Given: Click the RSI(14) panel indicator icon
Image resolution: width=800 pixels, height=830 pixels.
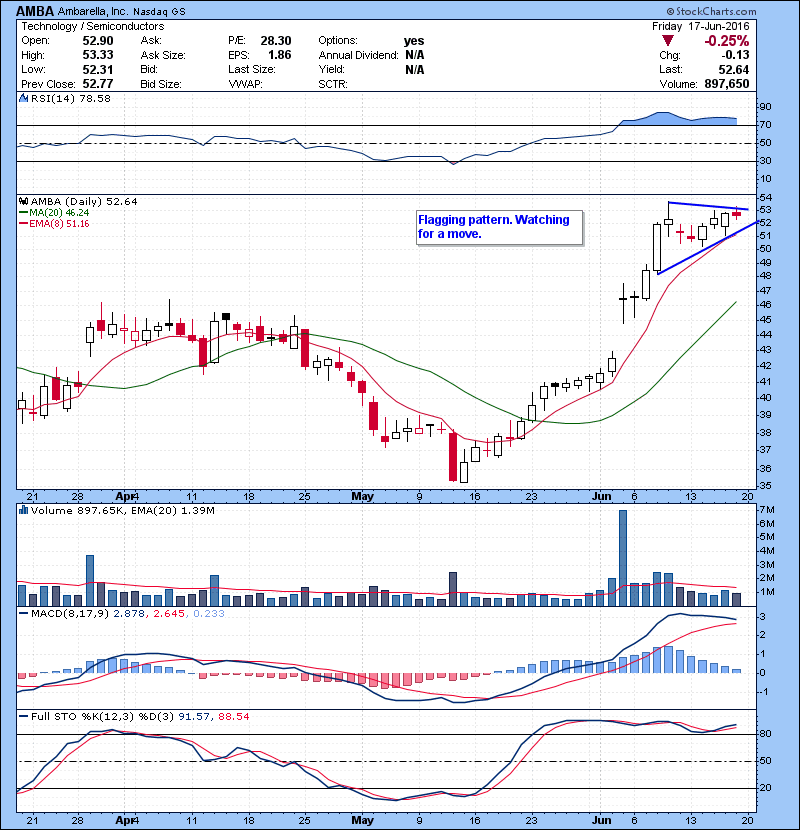Looking at the screenshot, I should pyautogui.click(x=23, y=98).
